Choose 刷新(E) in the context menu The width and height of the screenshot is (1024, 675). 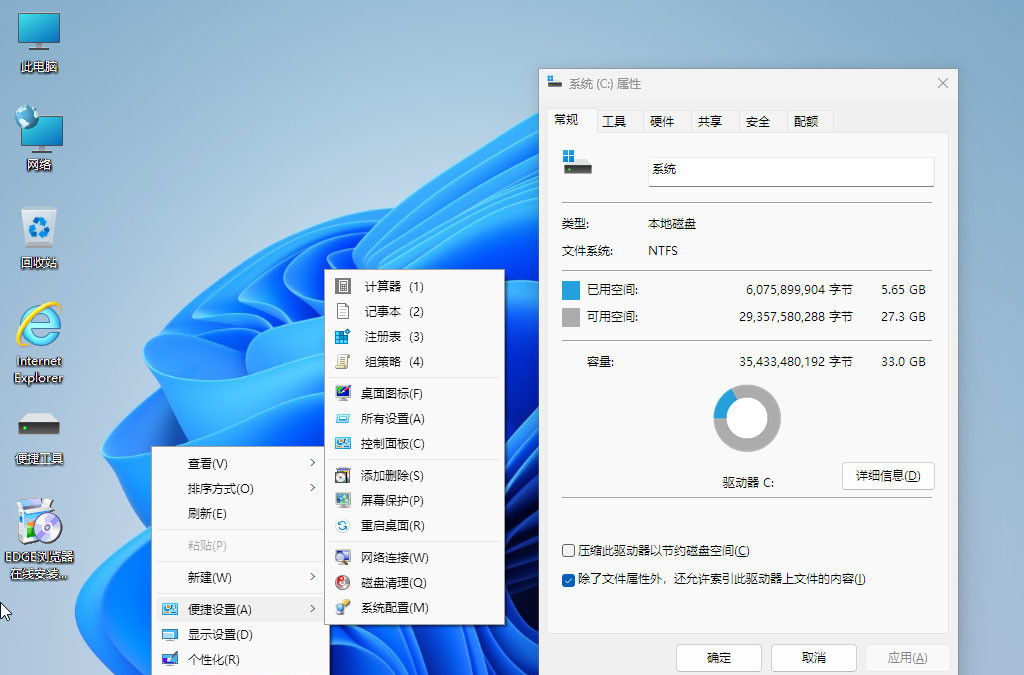[x=240, y=513]
